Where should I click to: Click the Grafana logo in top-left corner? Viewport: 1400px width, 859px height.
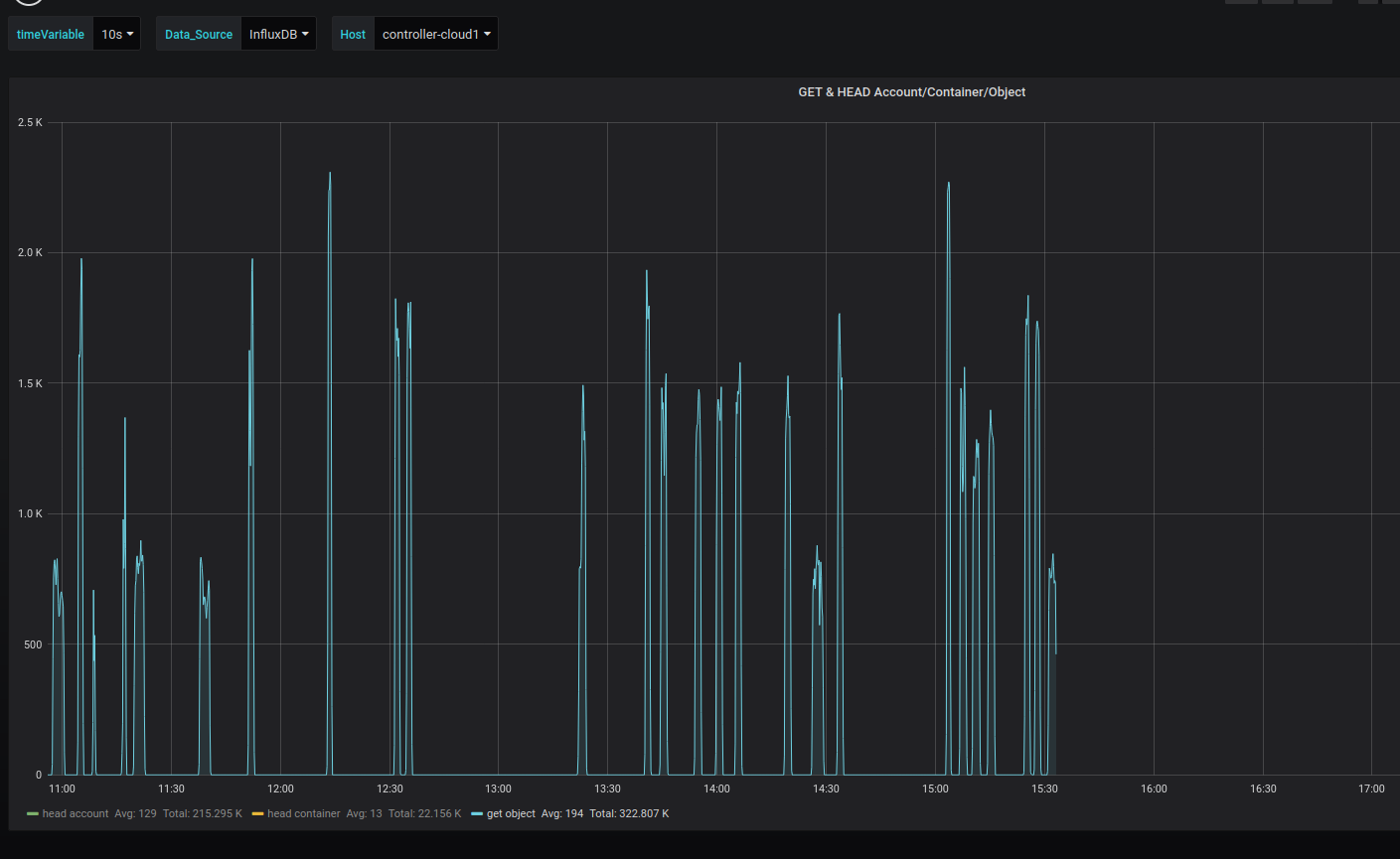coord(28,2)
